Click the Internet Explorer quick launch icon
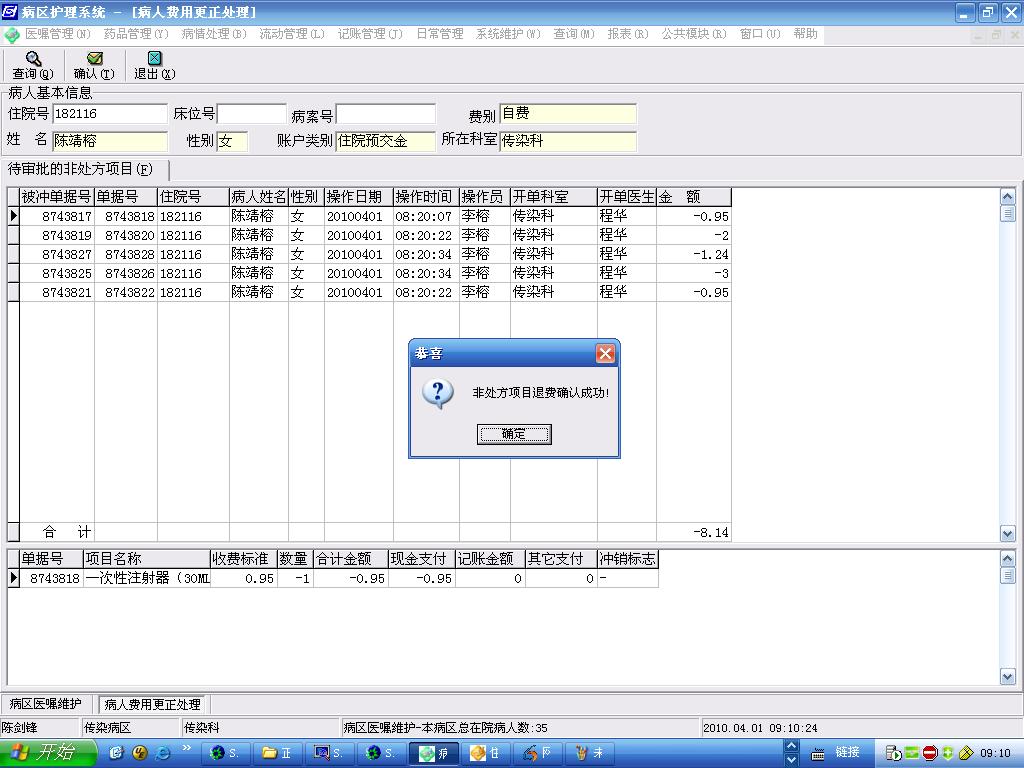This screenshot has width=1024, height=768. (162, 753)
